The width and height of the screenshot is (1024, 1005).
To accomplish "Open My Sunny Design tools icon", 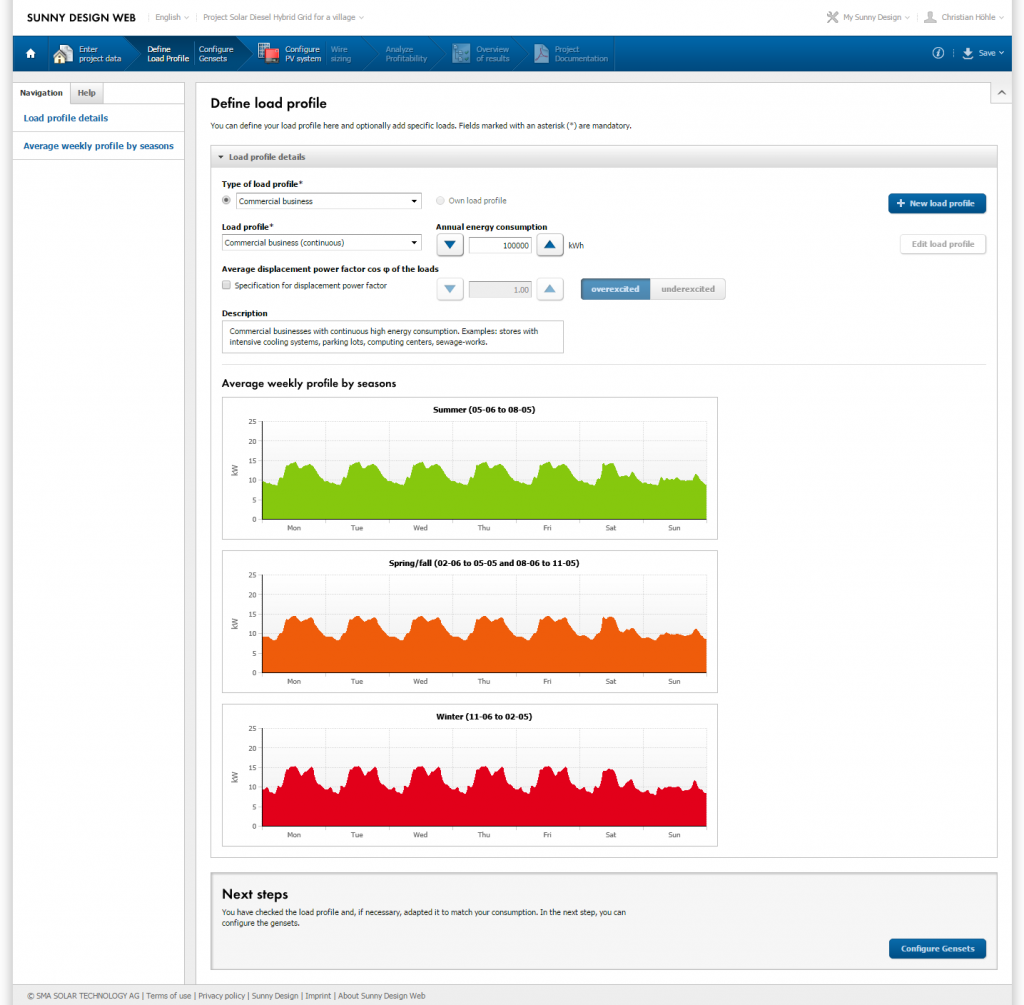I will 832,17.
